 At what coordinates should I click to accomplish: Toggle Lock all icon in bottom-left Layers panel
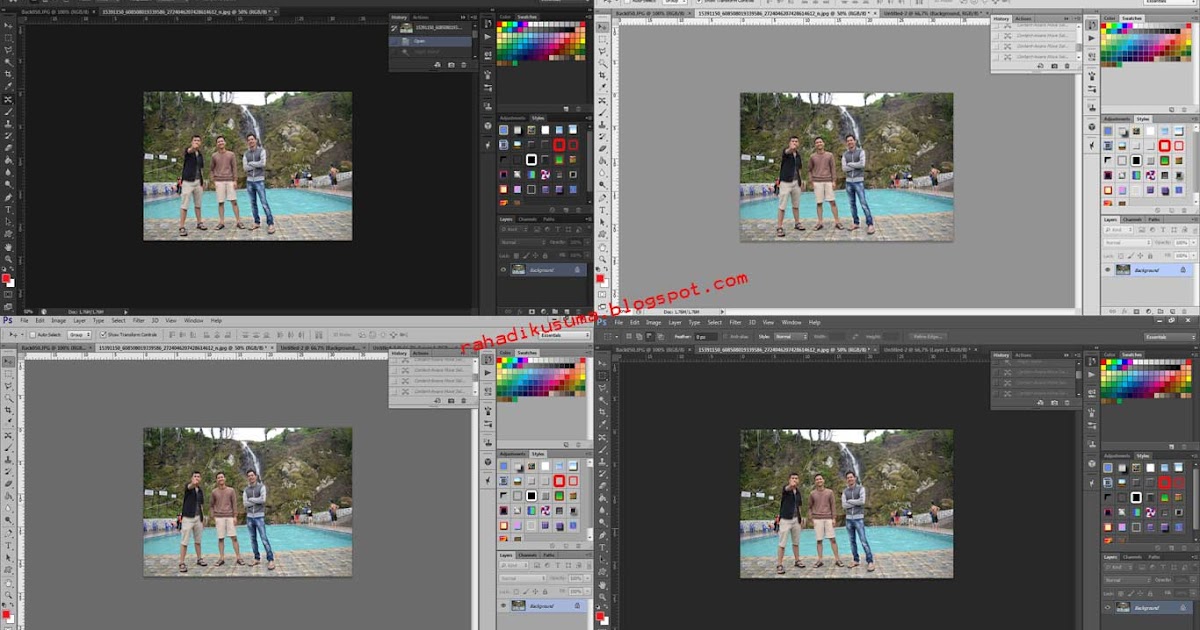(545, 592)
